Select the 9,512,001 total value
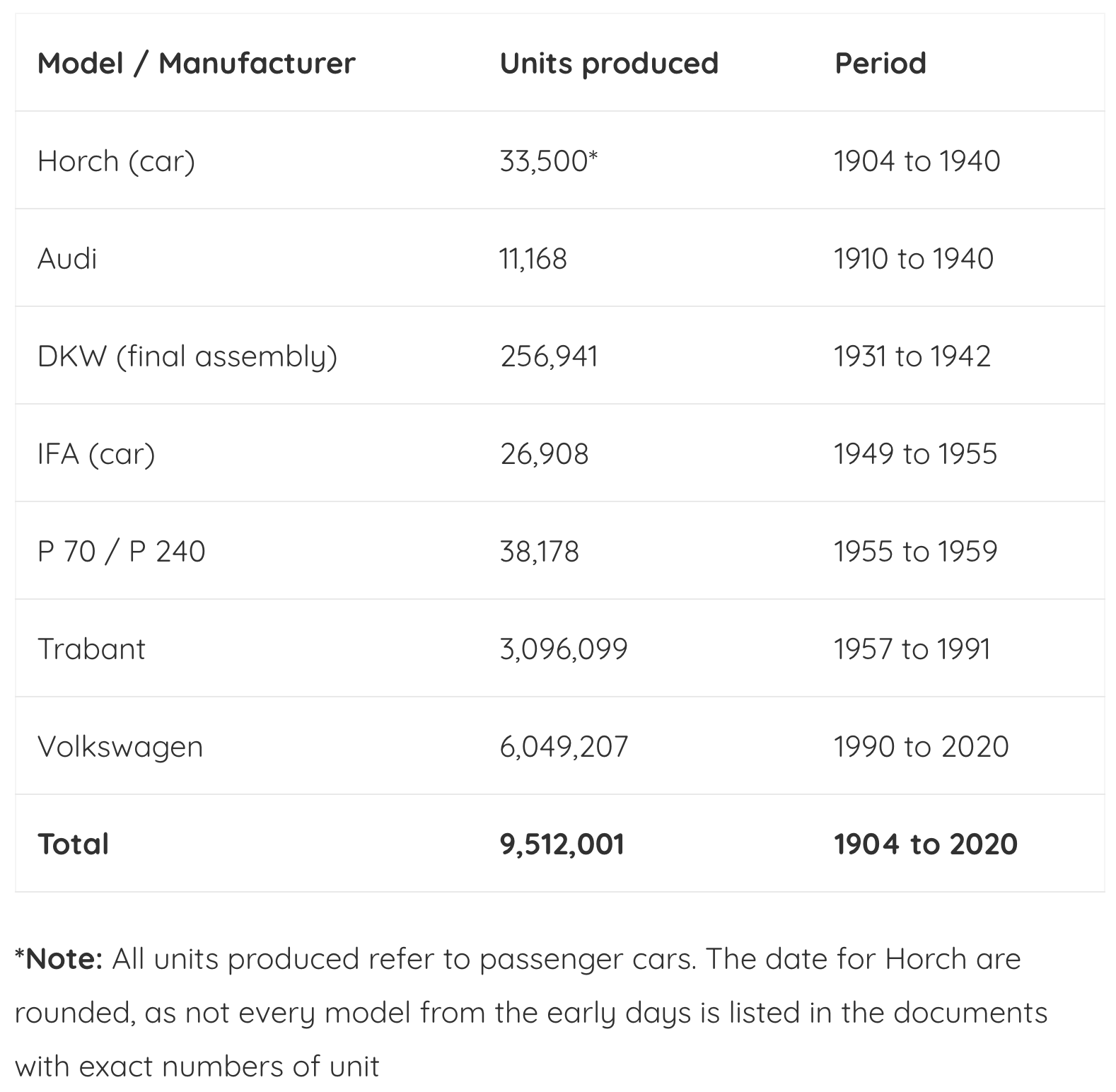Screen dimensions: 1116x1092 [562, 844]
